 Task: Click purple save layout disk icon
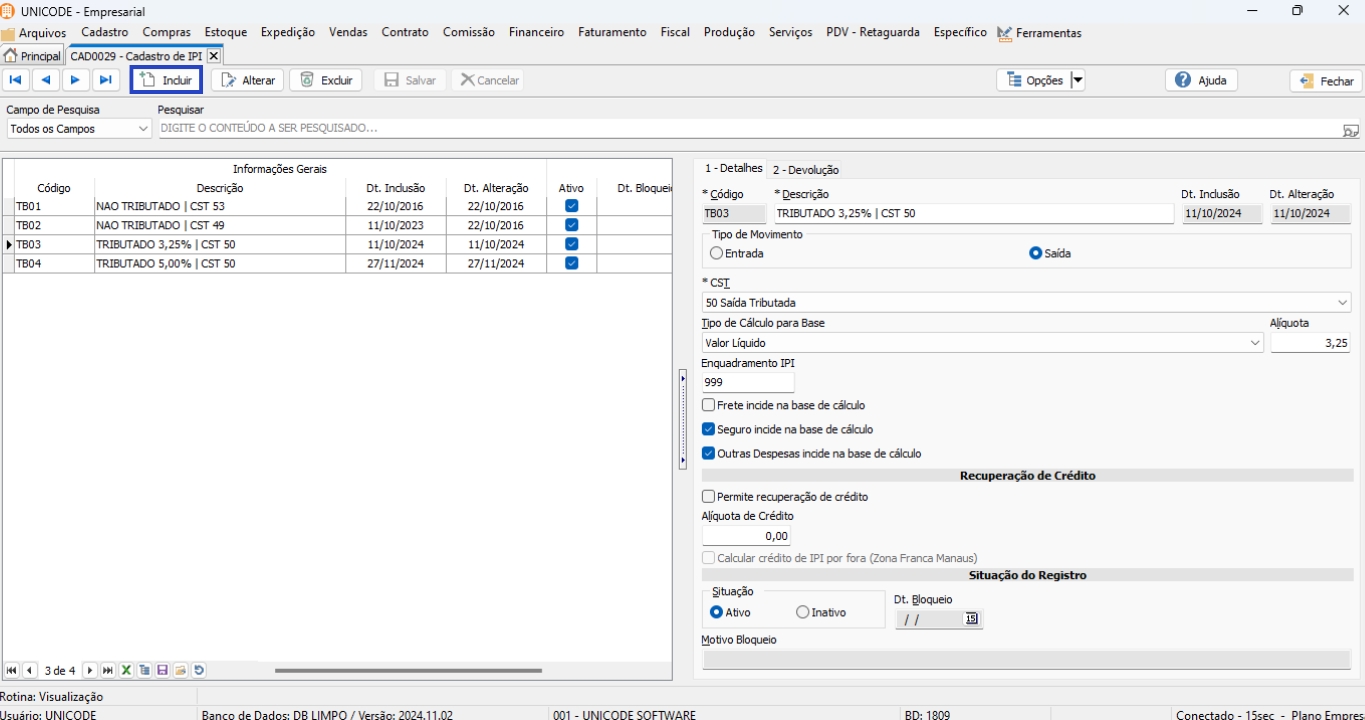(x=162, y=670)
